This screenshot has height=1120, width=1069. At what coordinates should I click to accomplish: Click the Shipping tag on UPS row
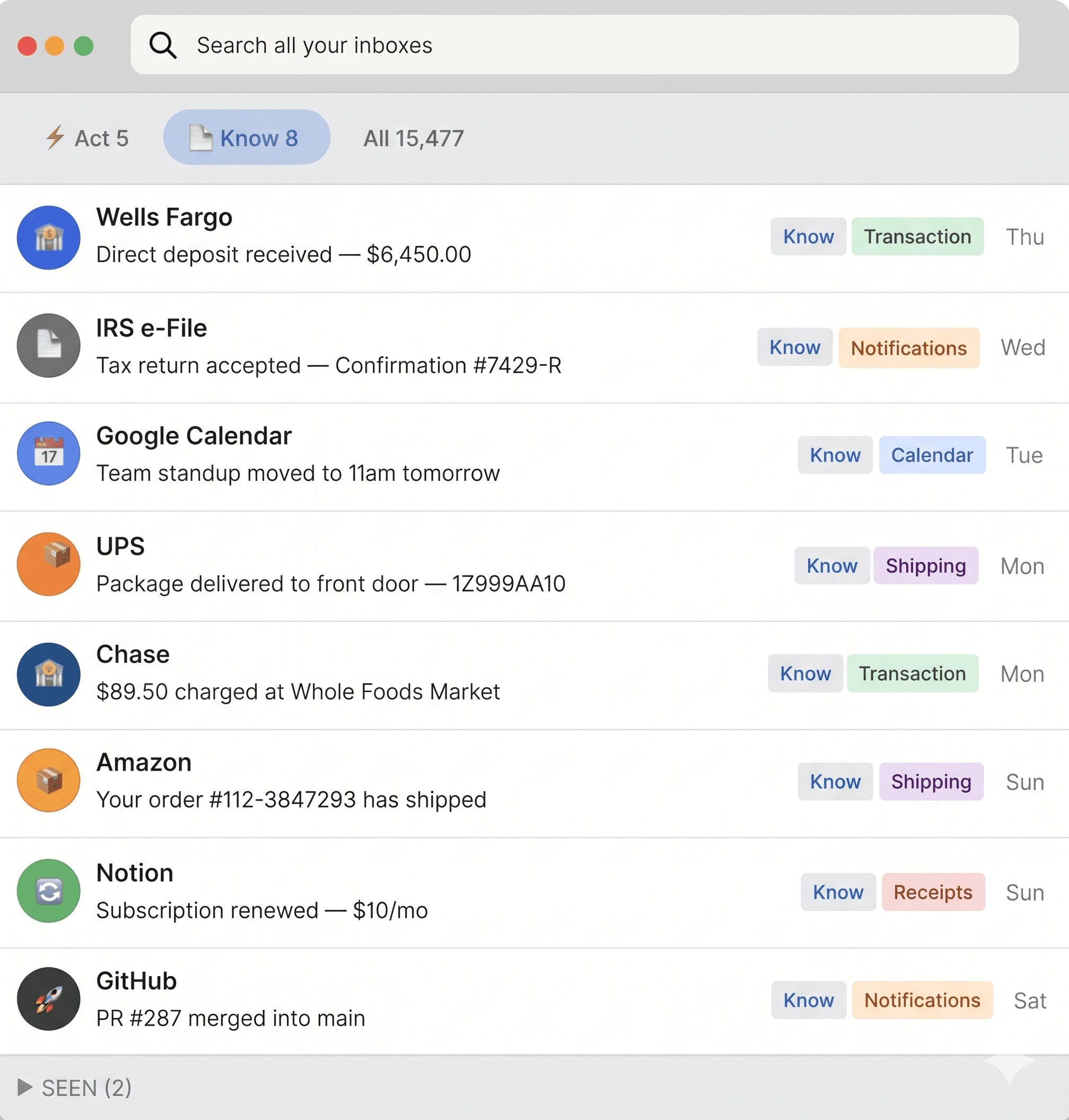926,565
